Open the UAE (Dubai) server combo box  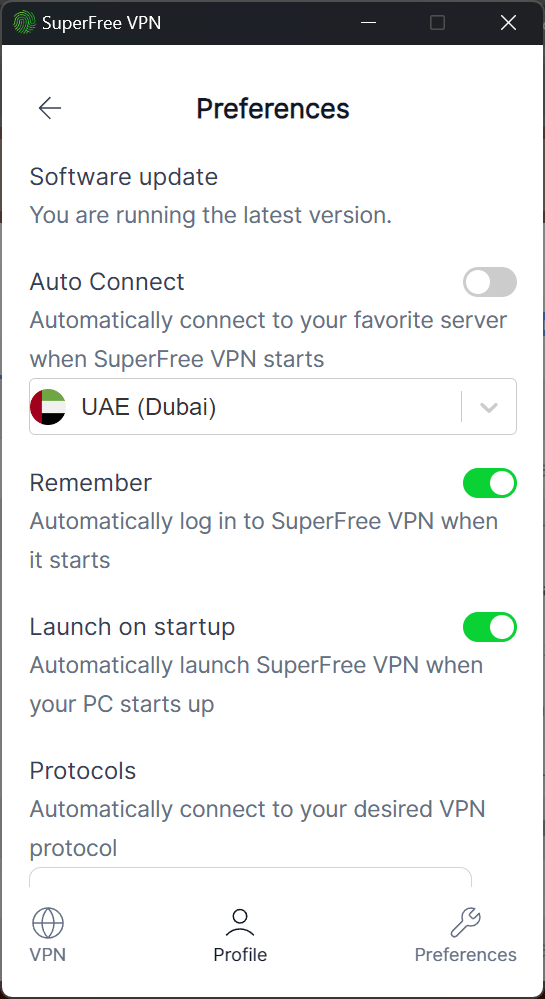point(273,406)
